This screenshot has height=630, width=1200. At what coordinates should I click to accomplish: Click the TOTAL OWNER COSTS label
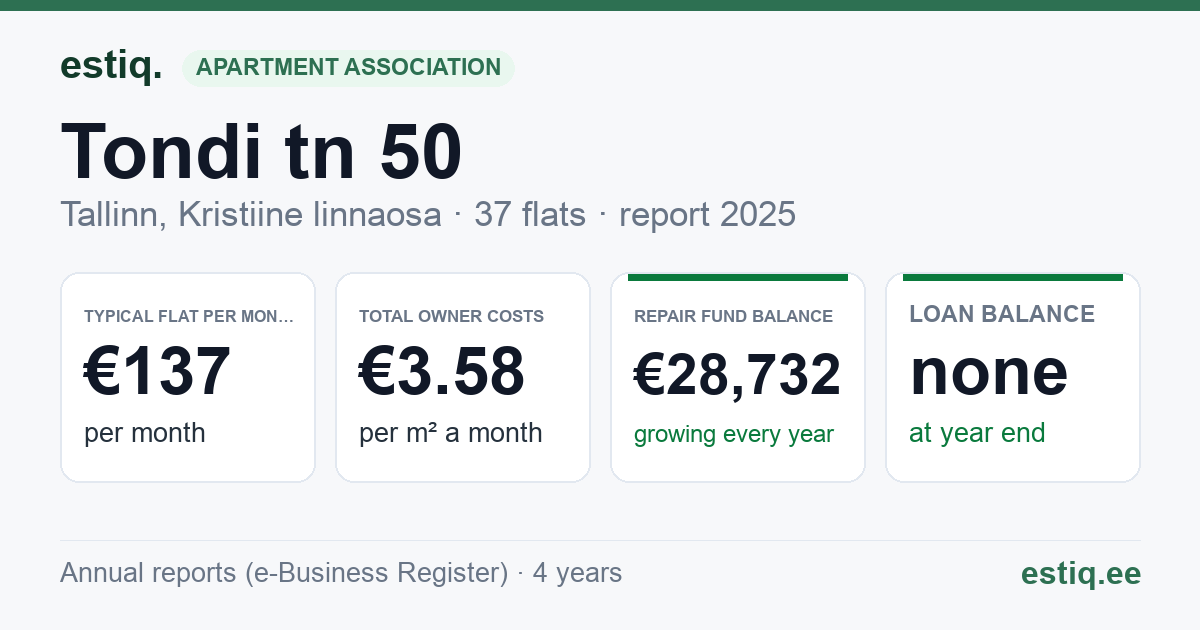pos(451,316)
